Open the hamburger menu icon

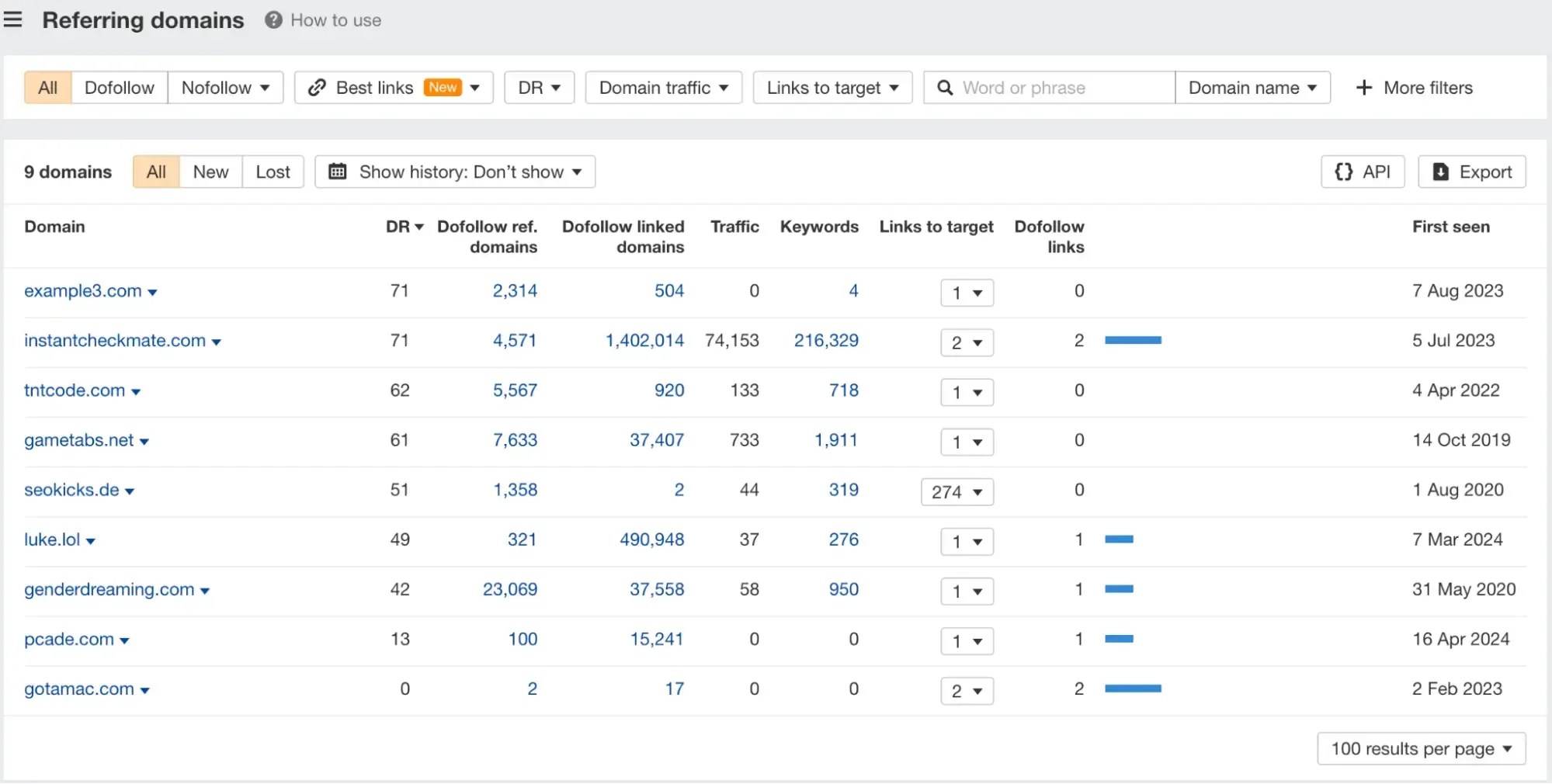point(13,20)
